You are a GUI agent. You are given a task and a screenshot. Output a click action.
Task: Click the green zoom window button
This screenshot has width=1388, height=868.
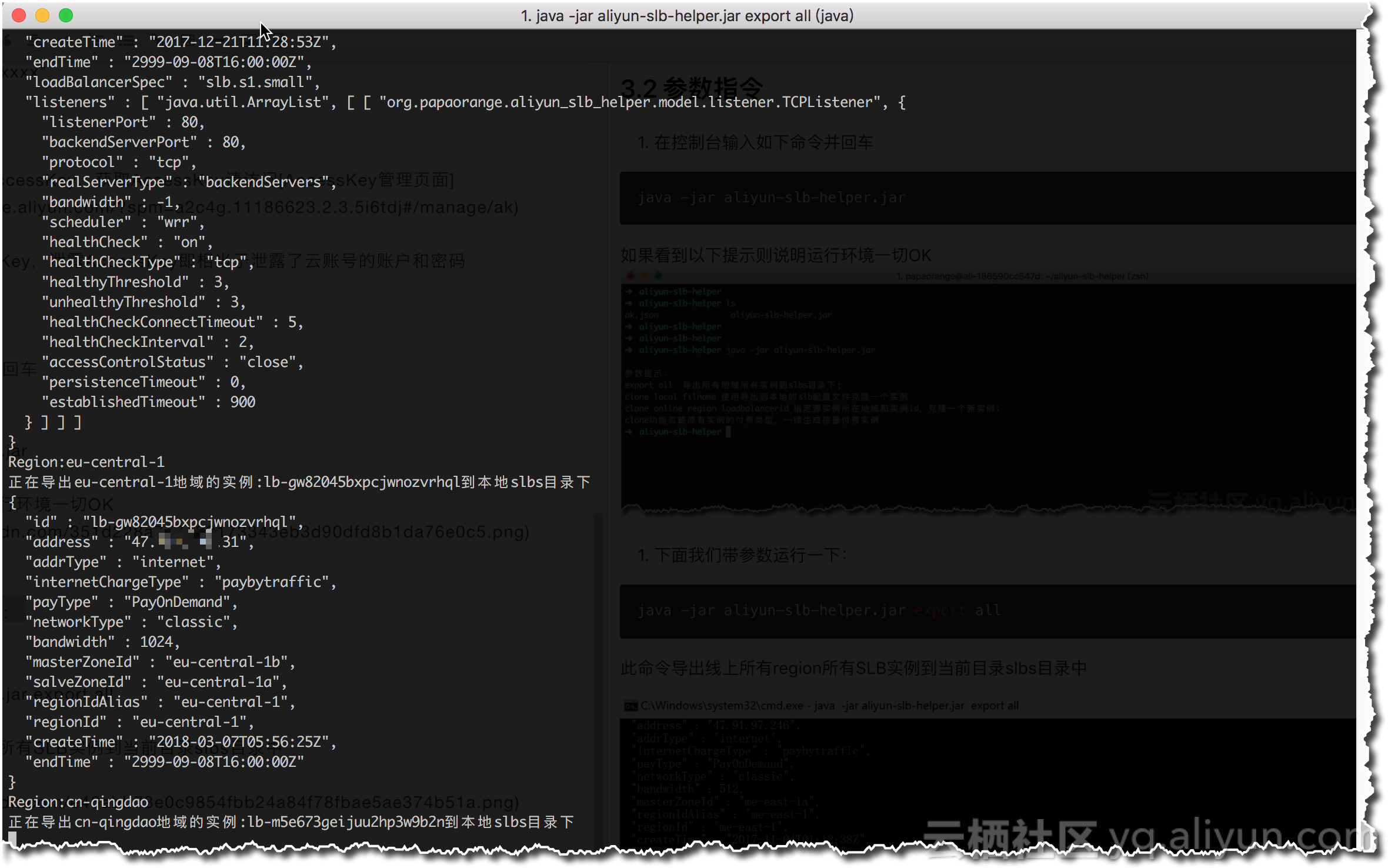click(66, 16)
